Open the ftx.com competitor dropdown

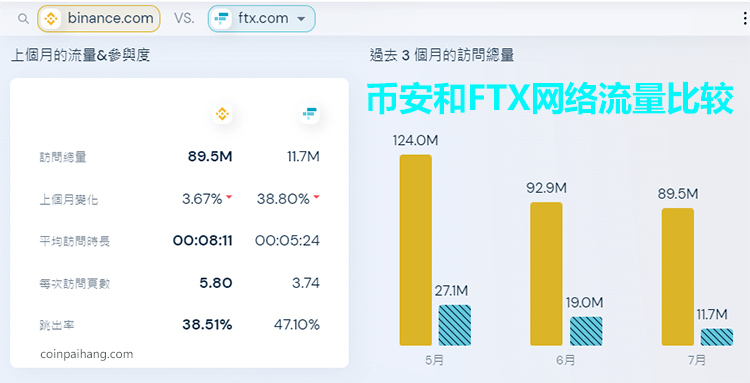click(x=262, y=19)
